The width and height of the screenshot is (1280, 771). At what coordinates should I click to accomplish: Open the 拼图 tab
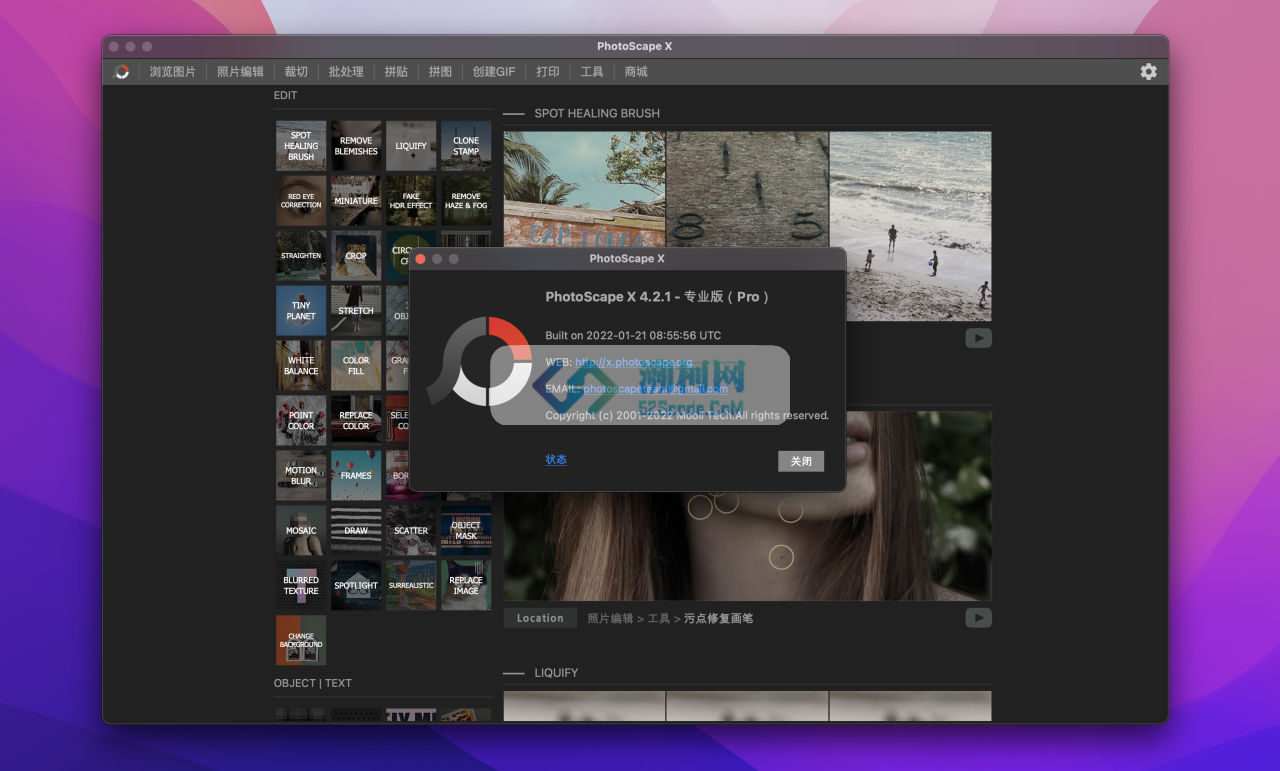440,72
